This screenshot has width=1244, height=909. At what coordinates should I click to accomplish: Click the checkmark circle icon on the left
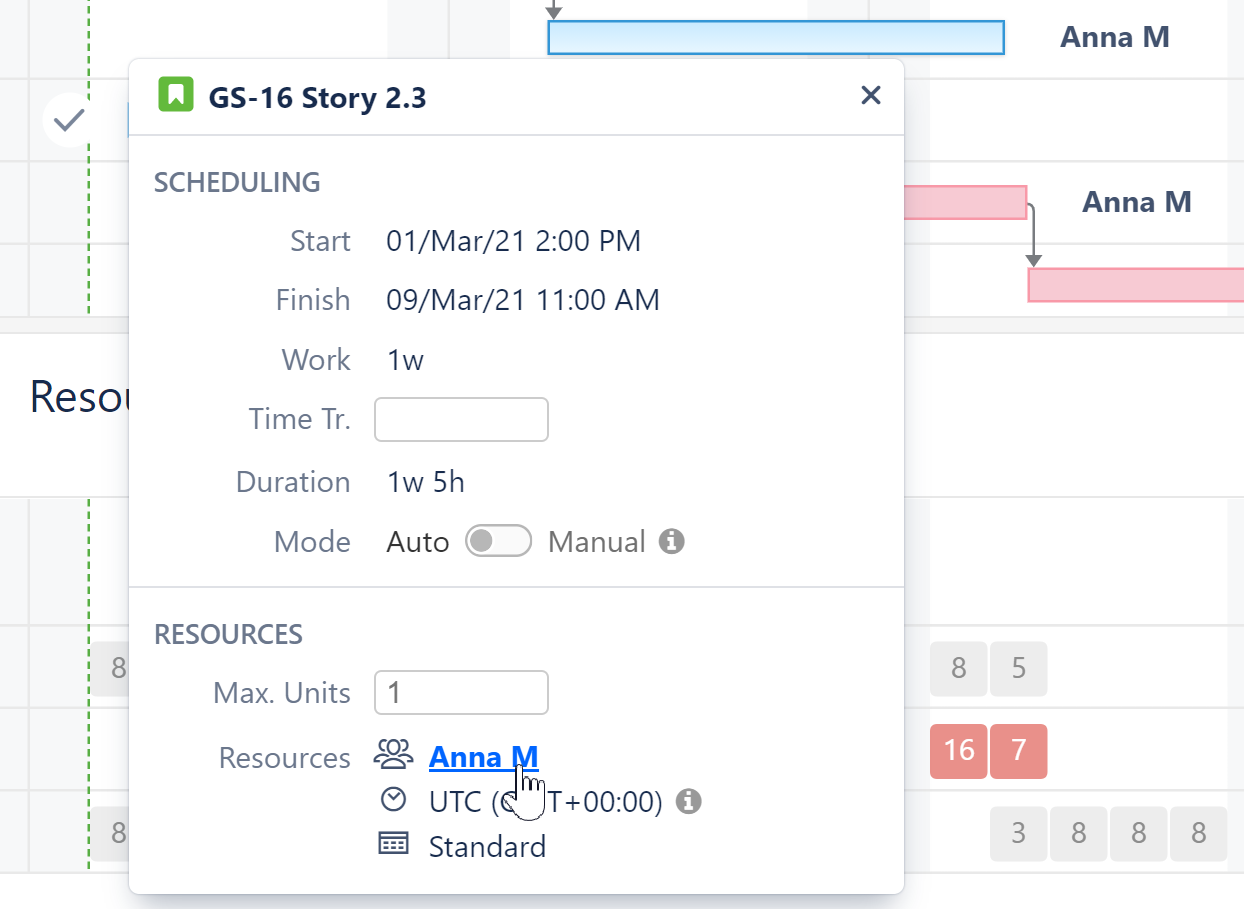pos(69,120)
